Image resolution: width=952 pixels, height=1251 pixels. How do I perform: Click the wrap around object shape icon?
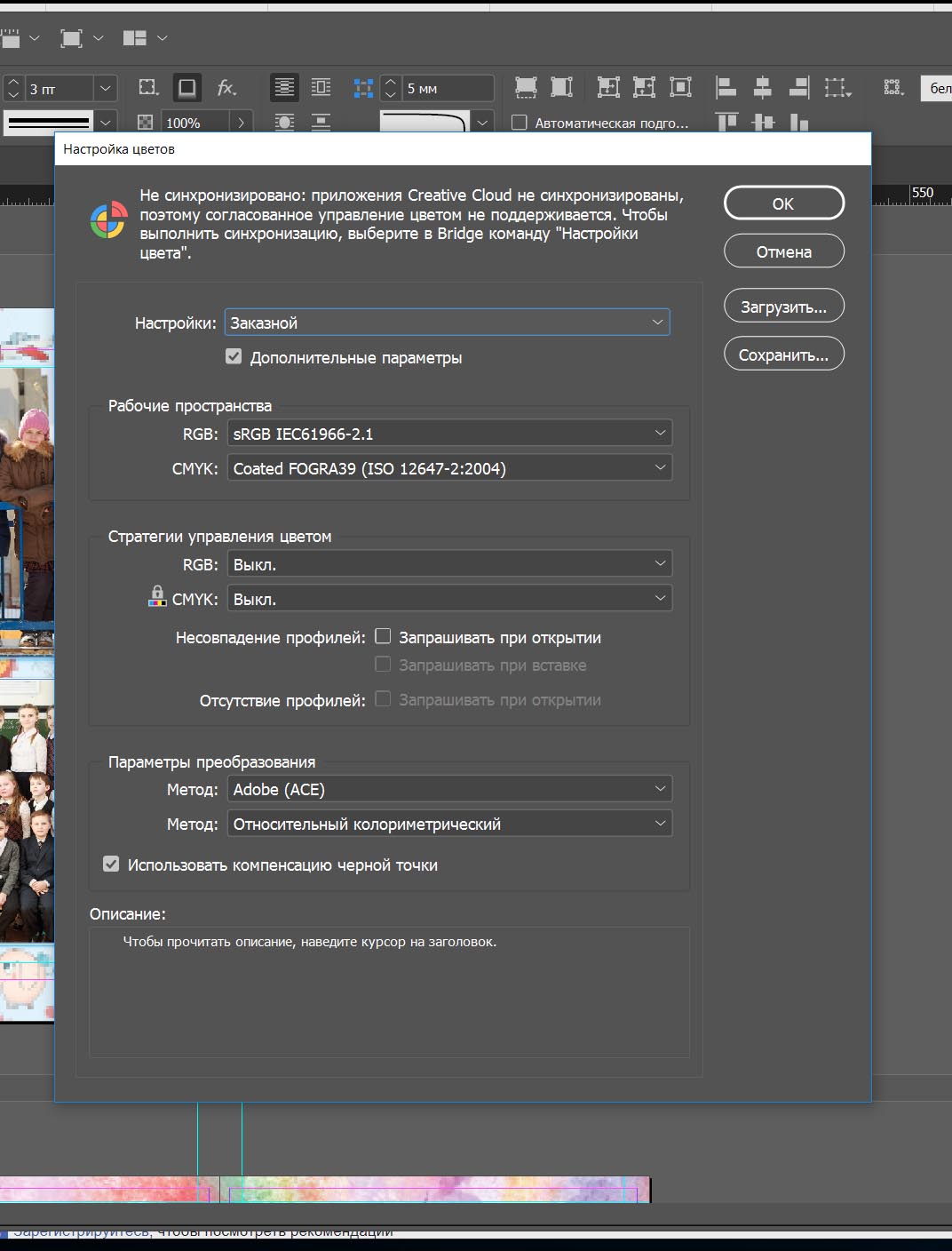284,122
